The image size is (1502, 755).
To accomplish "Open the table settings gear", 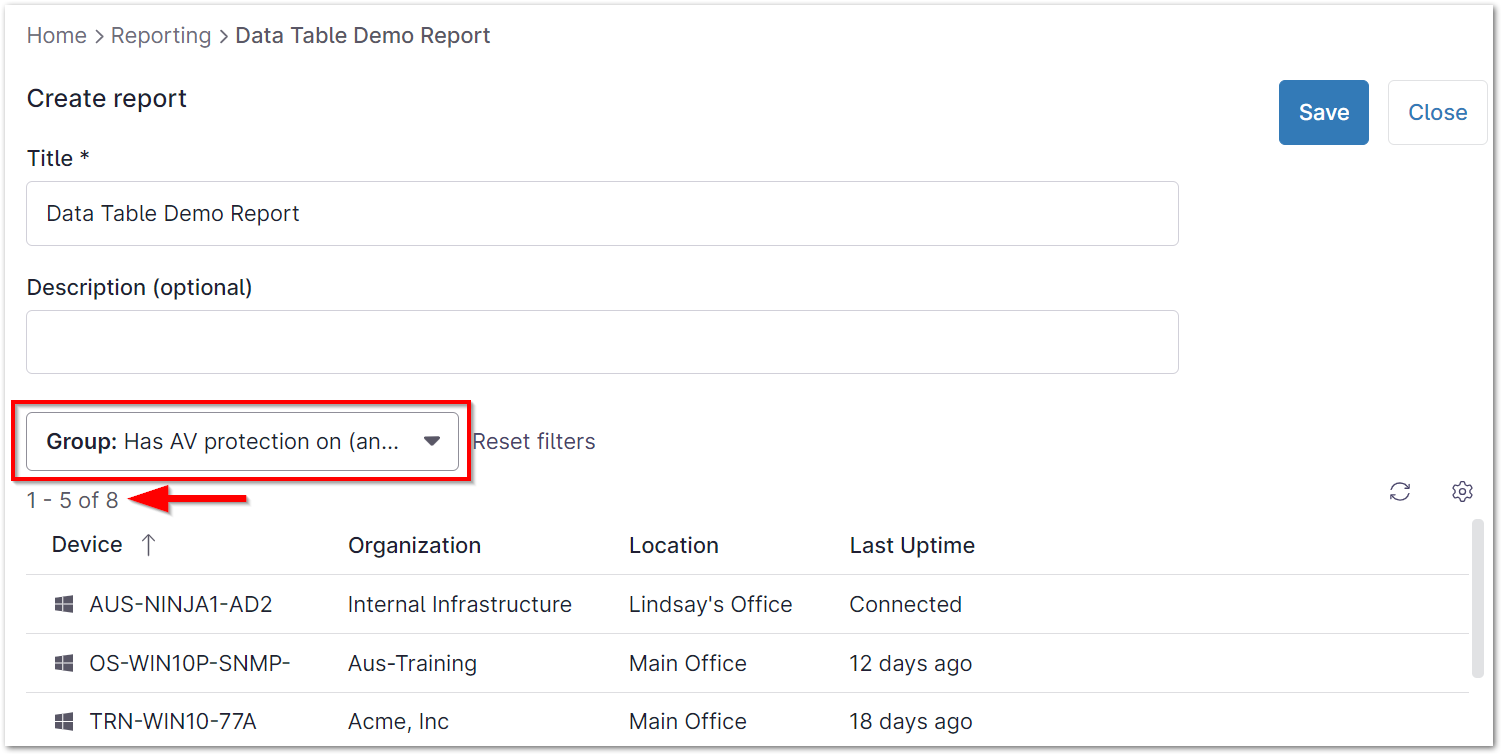I will coord(1462,491).
